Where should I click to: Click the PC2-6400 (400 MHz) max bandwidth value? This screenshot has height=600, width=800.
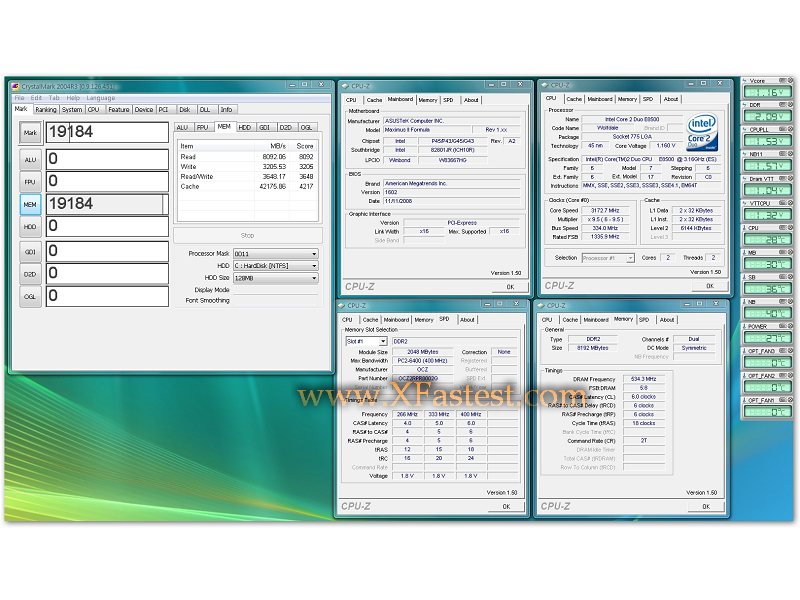[422, 361]
